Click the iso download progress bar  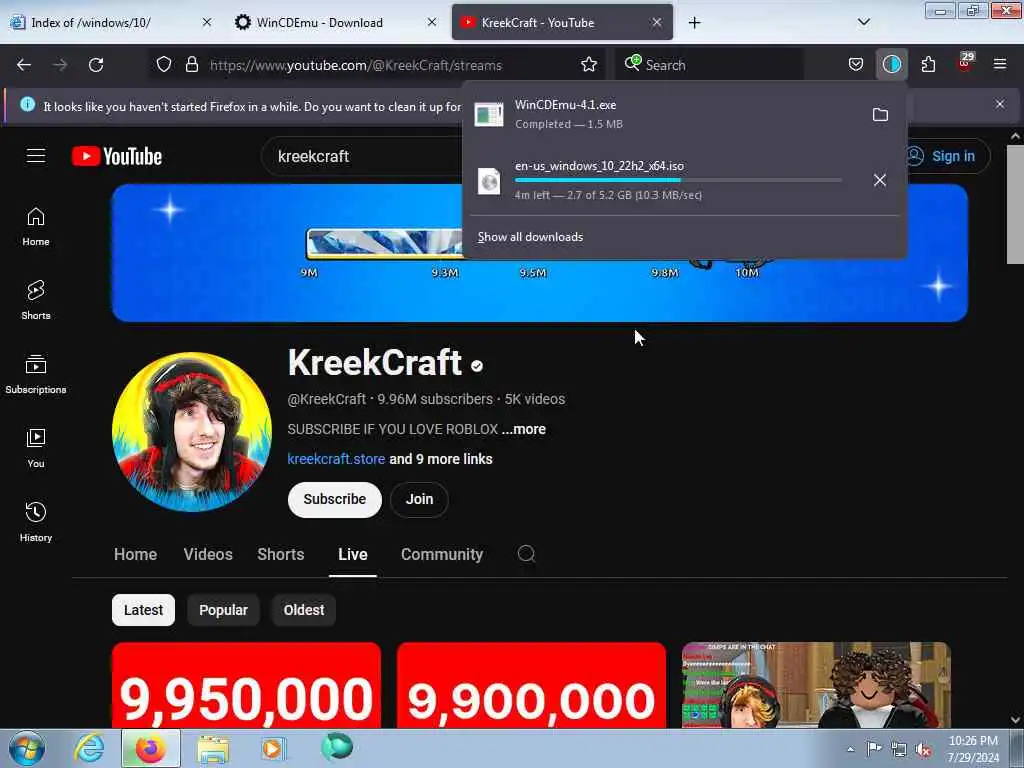click(678, 180)
